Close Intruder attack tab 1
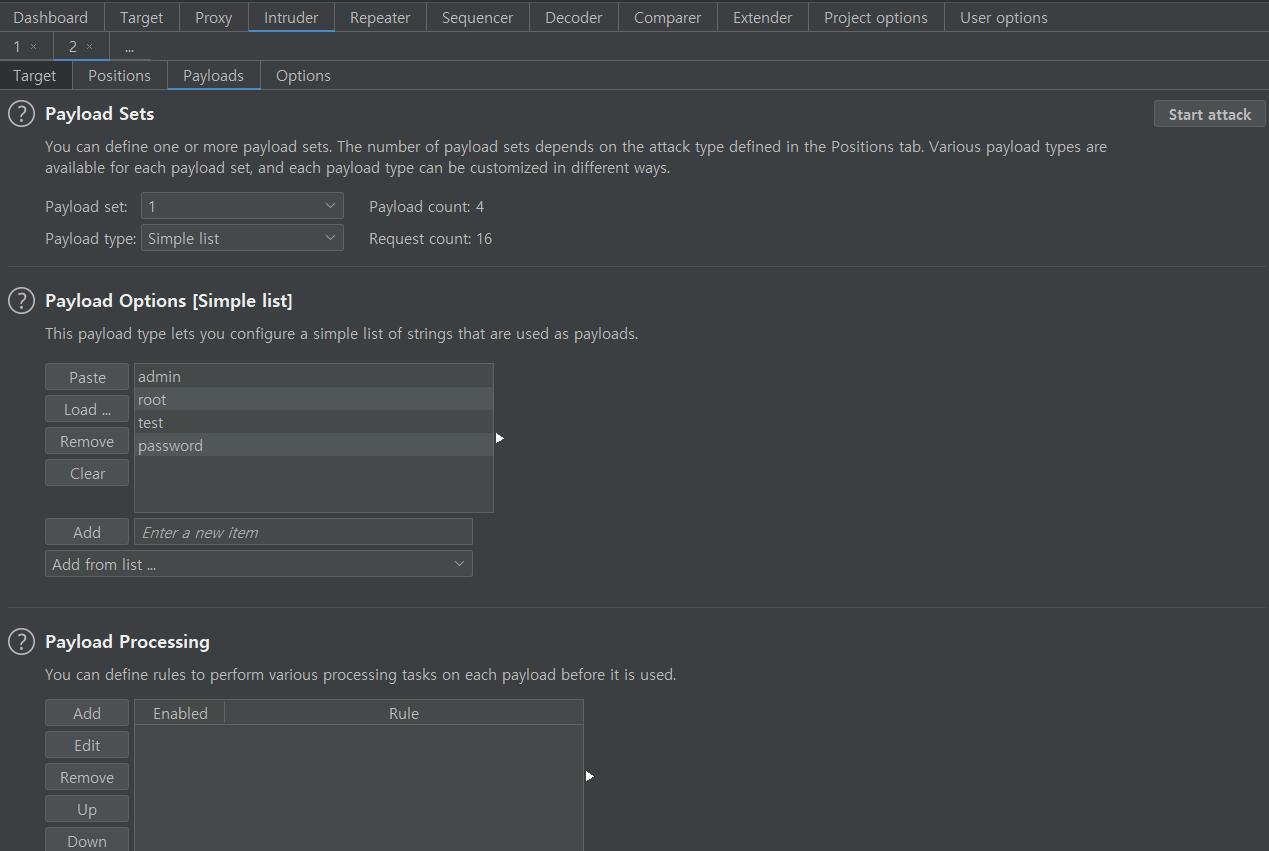The image size is (1269, 851). point(33,47)
